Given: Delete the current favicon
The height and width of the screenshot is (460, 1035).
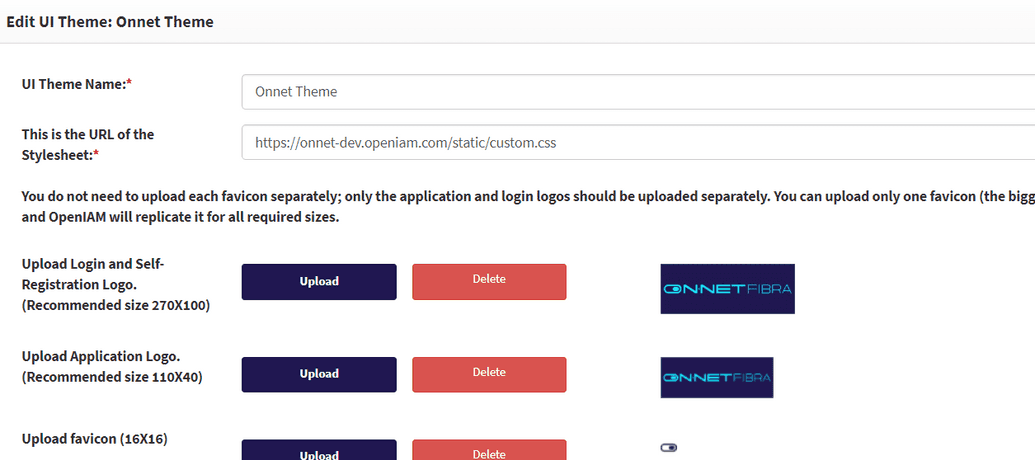Looking at the screenshot, I should click(x=489, y=452).
